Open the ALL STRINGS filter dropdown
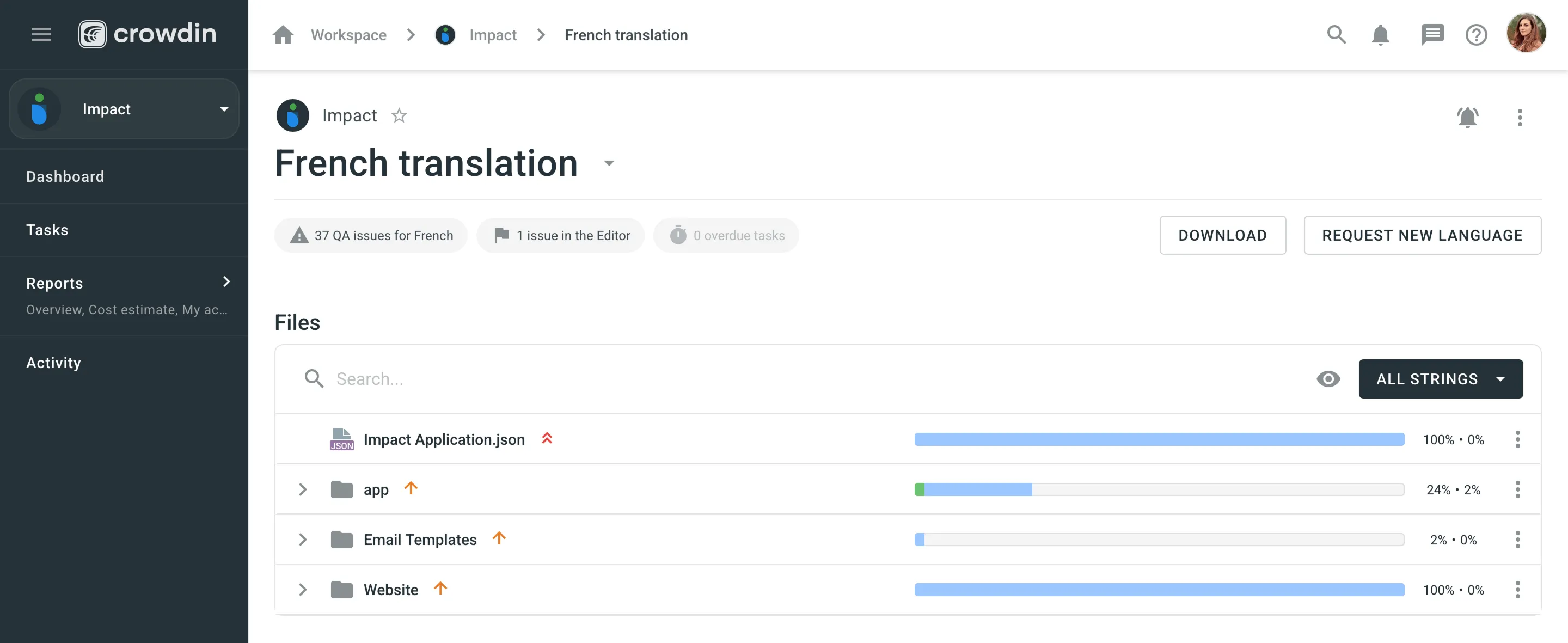Viewport: 1568px width, 643px height. (1440, 379)
